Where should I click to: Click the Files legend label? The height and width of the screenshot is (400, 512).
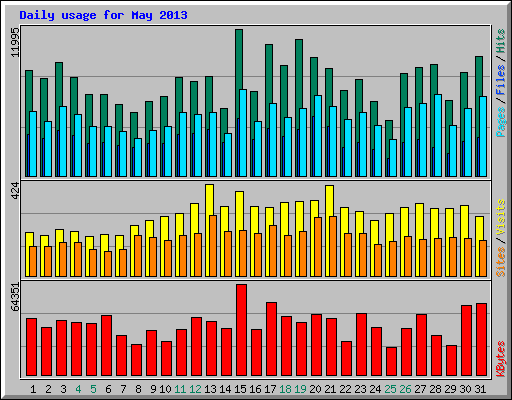[x=501, y=79]
